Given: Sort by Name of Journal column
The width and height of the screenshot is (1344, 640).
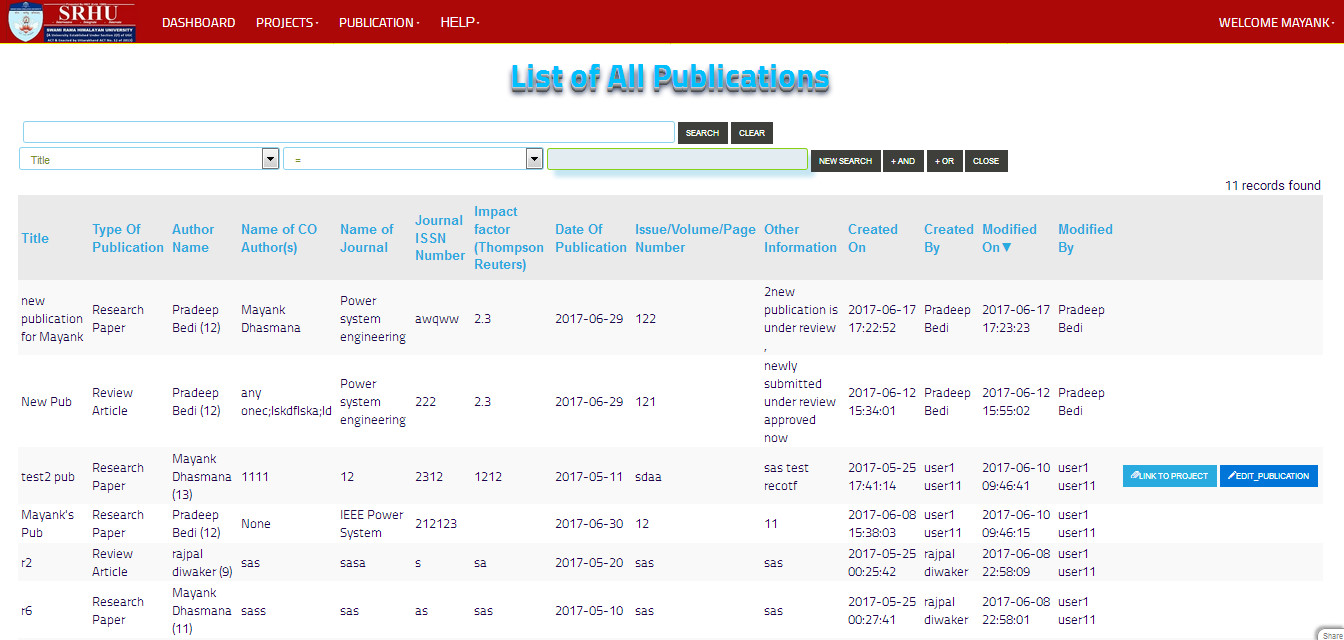Looking at the screenshot, I should (x=367, y=238).
